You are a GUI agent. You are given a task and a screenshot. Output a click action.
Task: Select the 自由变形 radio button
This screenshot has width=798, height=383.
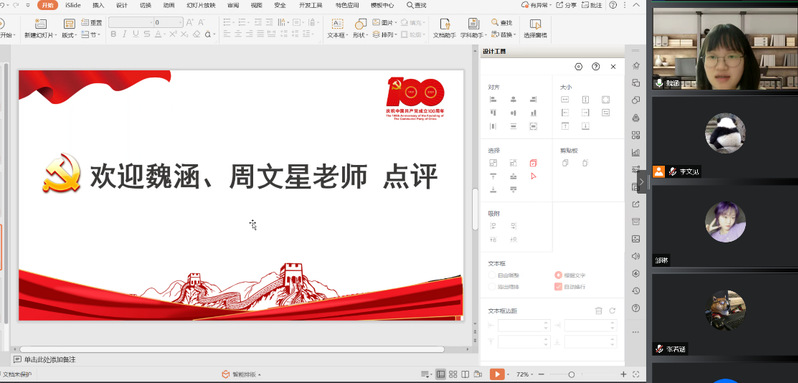(492, 275)
